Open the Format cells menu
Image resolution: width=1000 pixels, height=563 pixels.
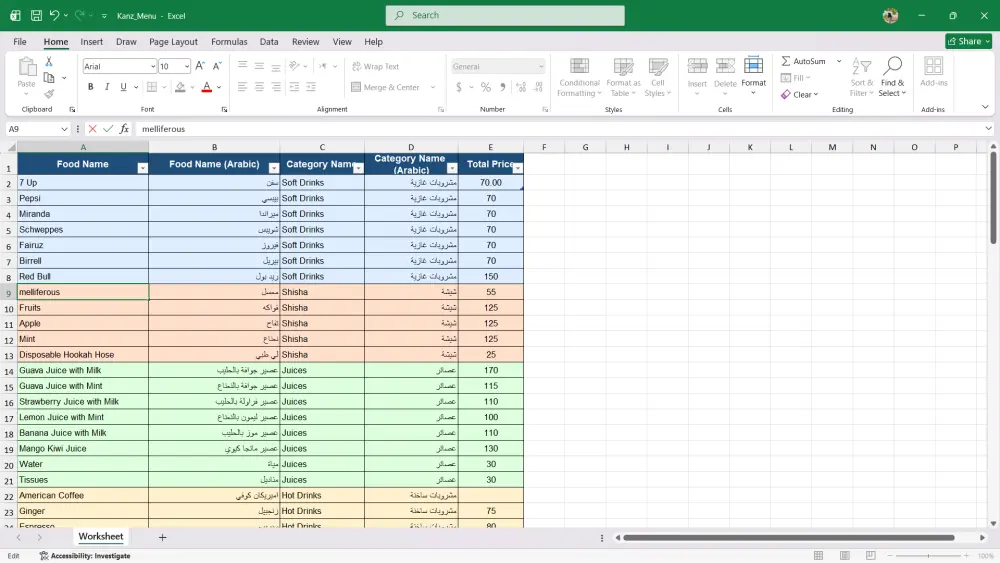coord(753,76)
